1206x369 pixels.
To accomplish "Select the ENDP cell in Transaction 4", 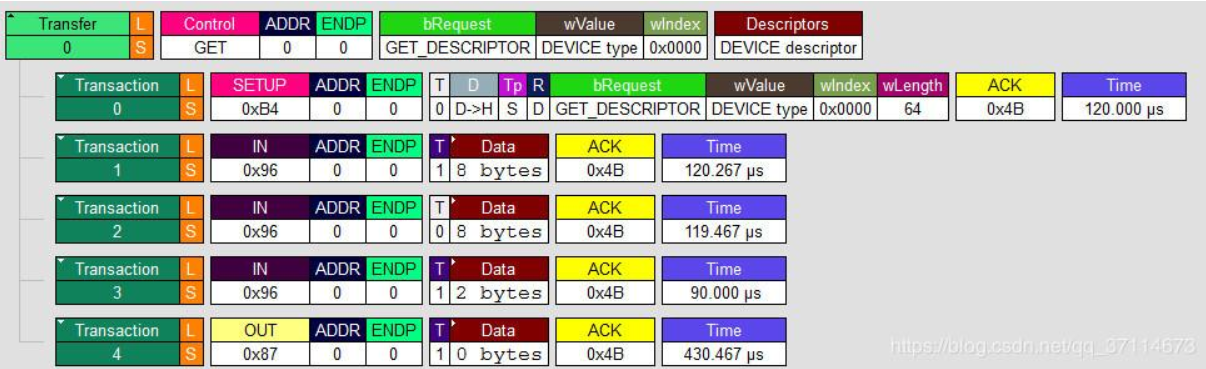I will (x=393, y=342).
